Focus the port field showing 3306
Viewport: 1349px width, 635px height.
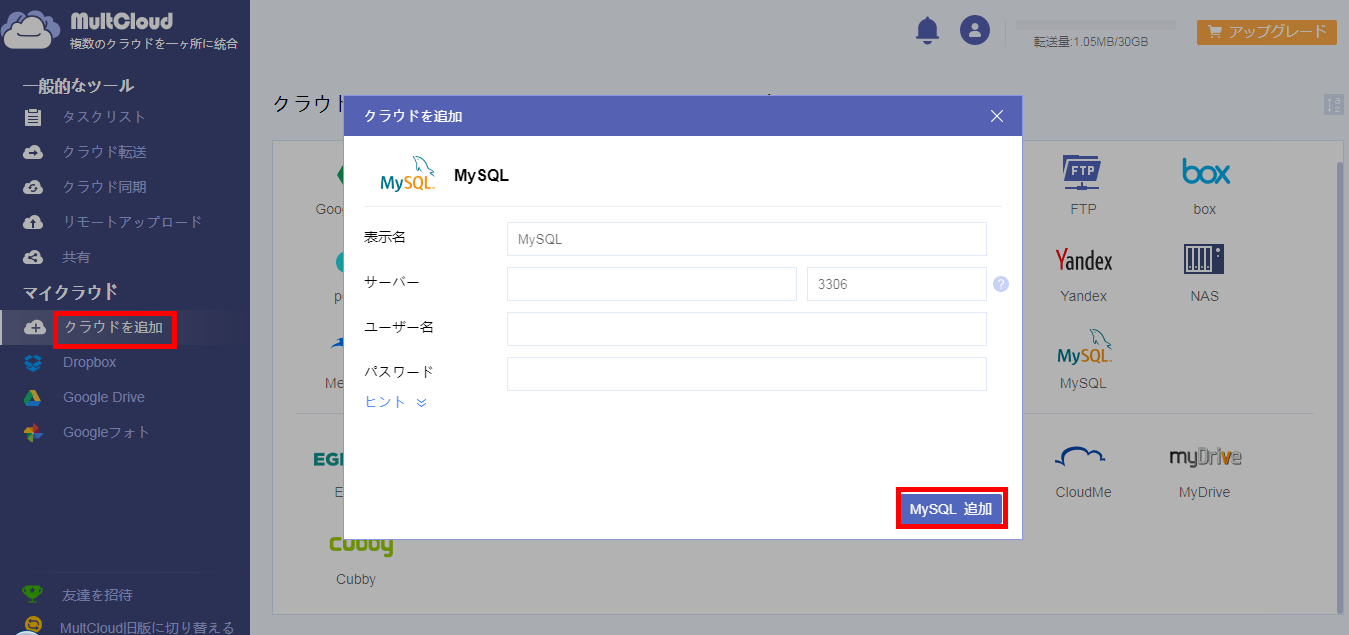[897, 284]
